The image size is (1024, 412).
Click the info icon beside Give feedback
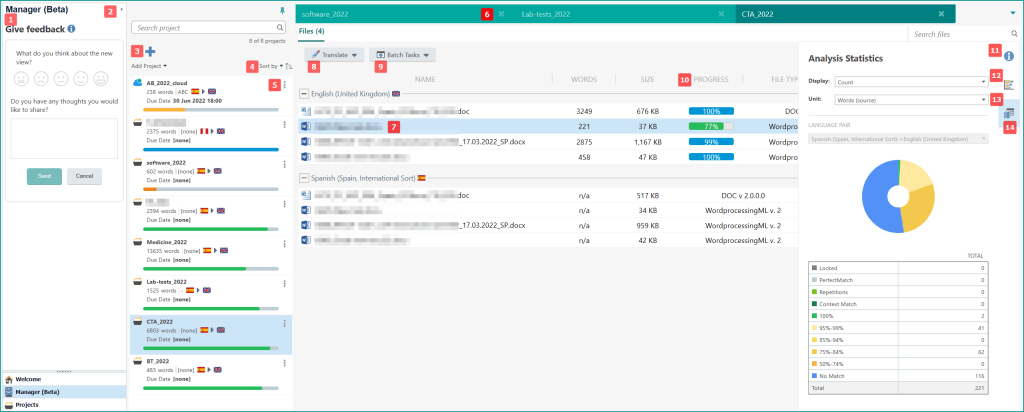71,29
